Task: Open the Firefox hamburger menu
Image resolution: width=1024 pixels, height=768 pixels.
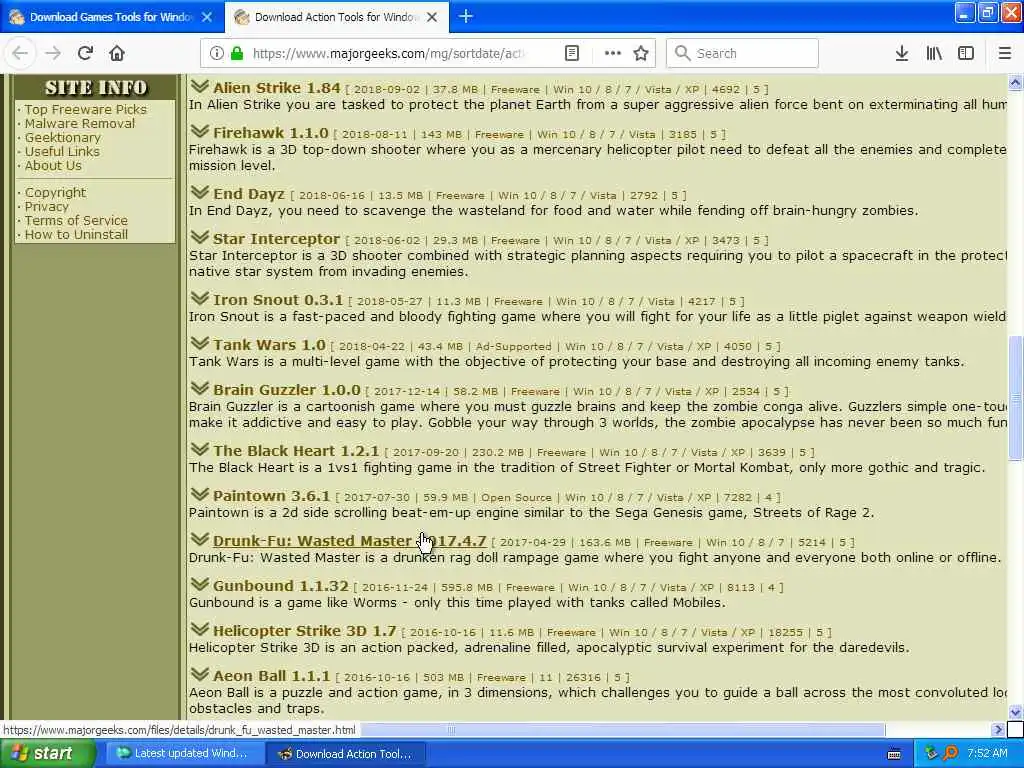Action: [x=1005, y=53]
